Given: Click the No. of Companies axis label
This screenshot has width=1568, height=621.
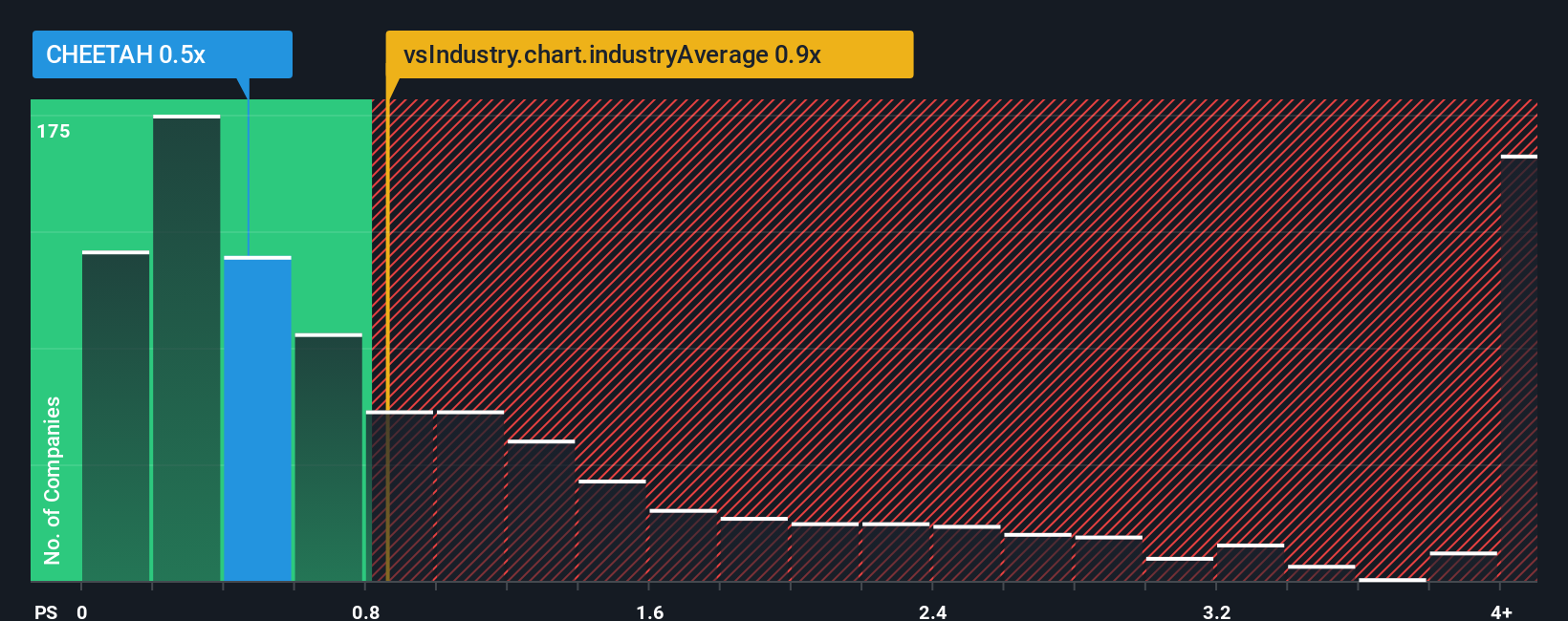Looking at the screenshot, I should point(52,480).
